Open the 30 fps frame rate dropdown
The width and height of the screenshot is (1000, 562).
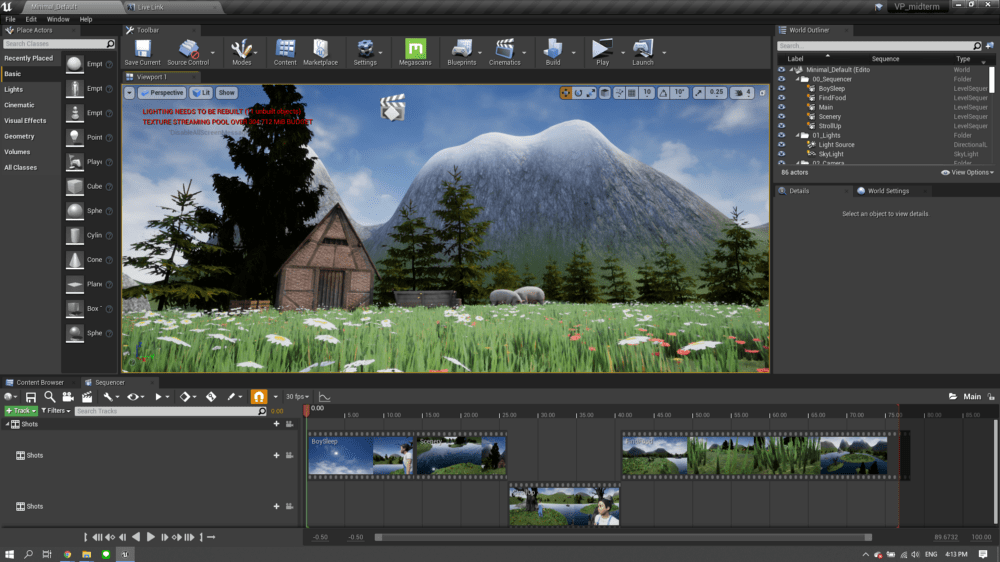click(298, 397)
